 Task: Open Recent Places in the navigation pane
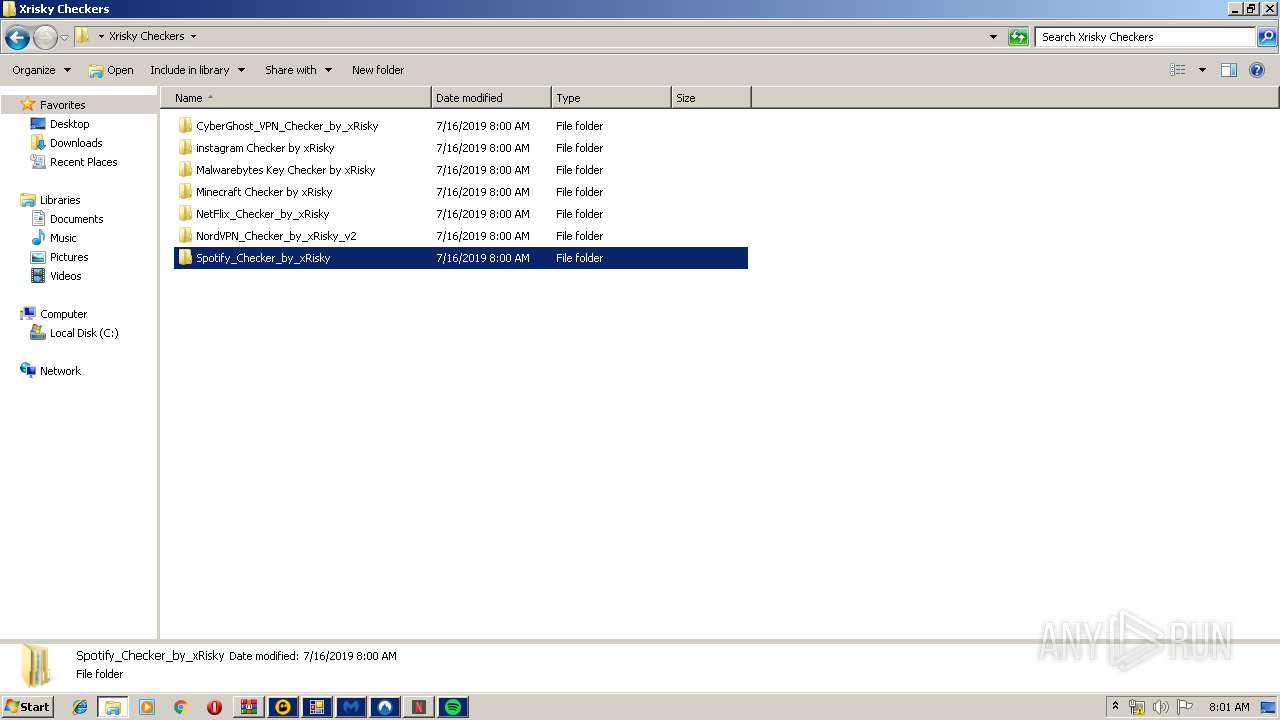pyautogui.click(x=84, y=162)
